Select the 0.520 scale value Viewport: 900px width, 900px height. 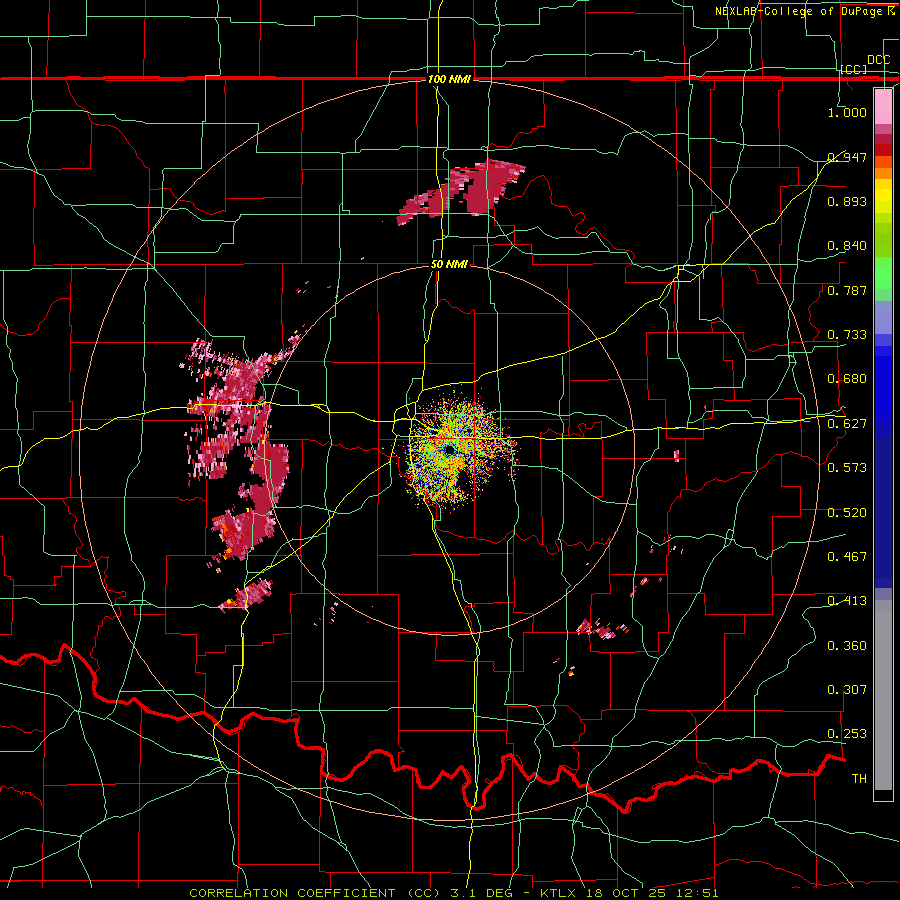coord(847,513)
